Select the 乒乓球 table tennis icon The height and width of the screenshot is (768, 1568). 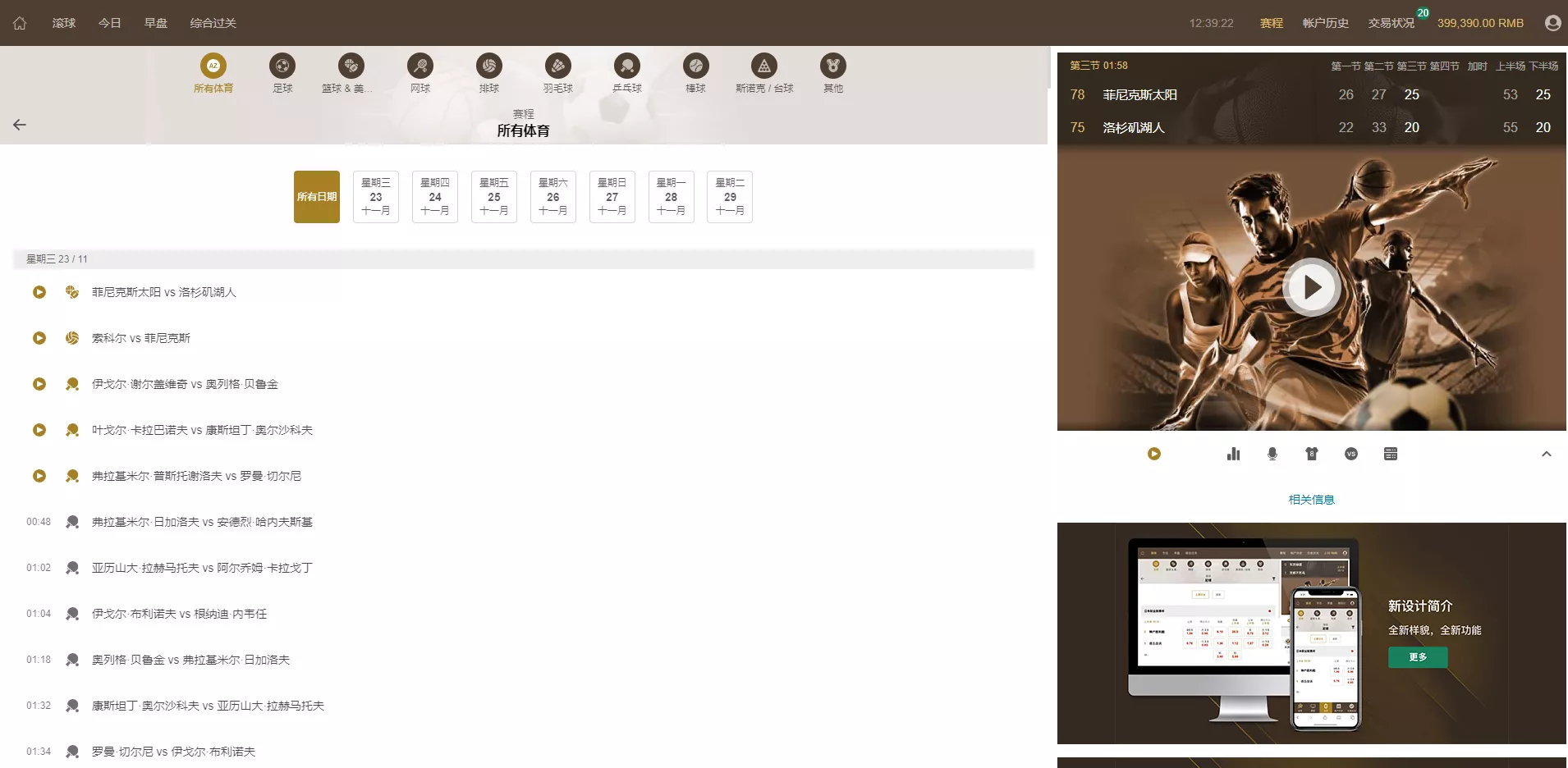[626, 66]
